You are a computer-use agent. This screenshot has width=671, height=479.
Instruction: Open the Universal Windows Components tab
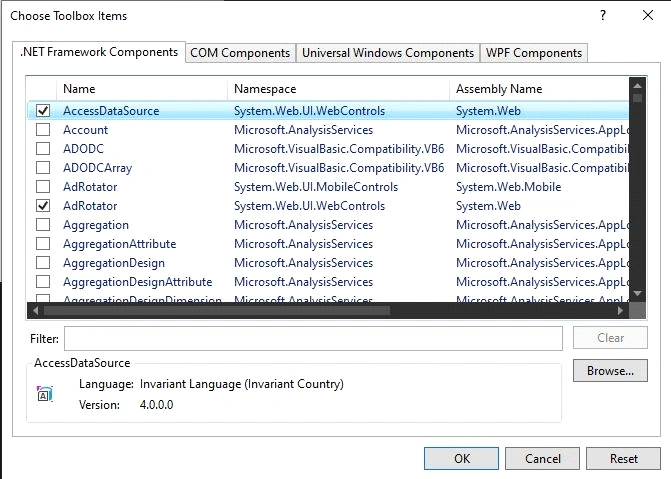point(388,53)
